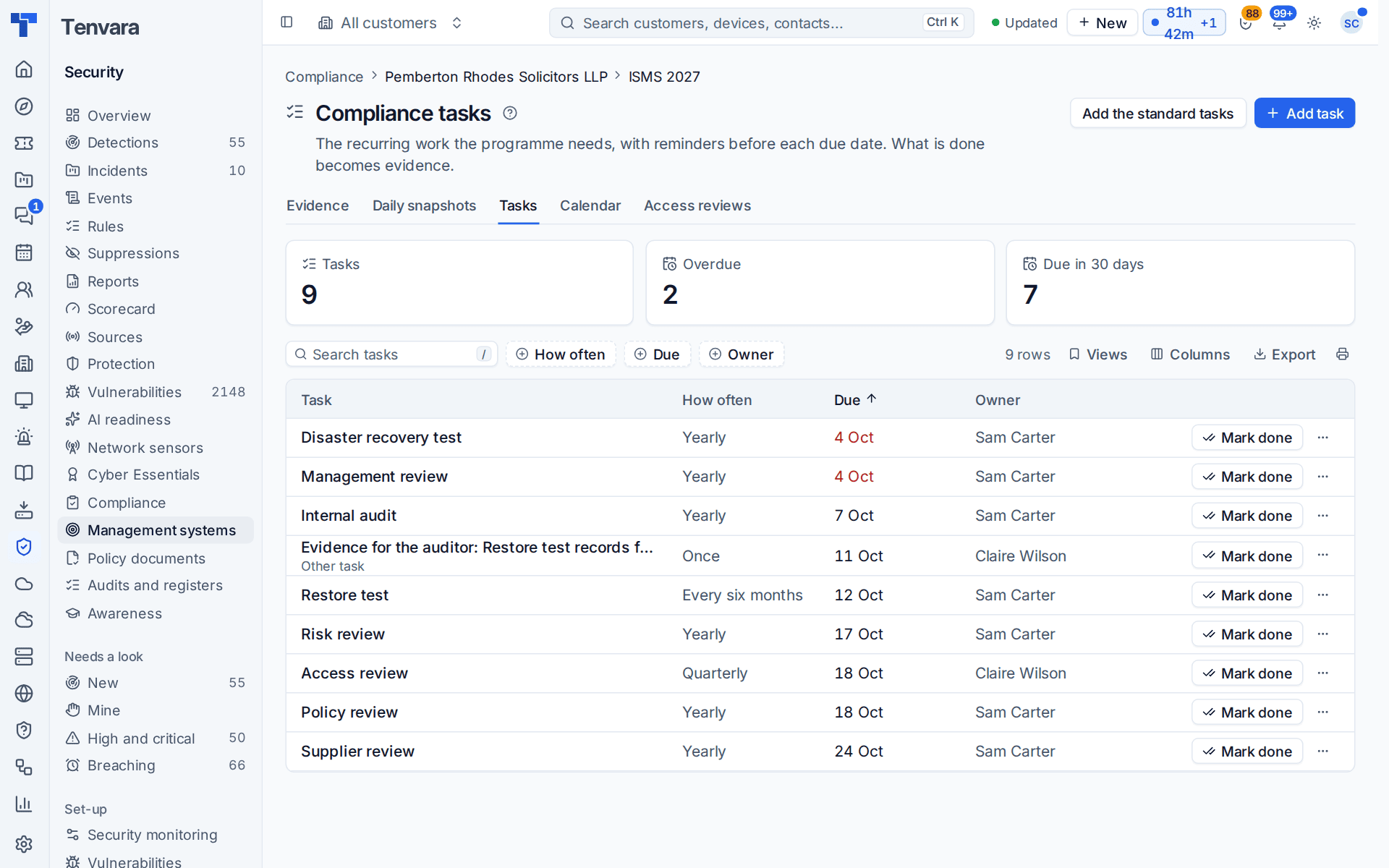Open the New create menu
1389x868 pixels.
(1103, 23)
